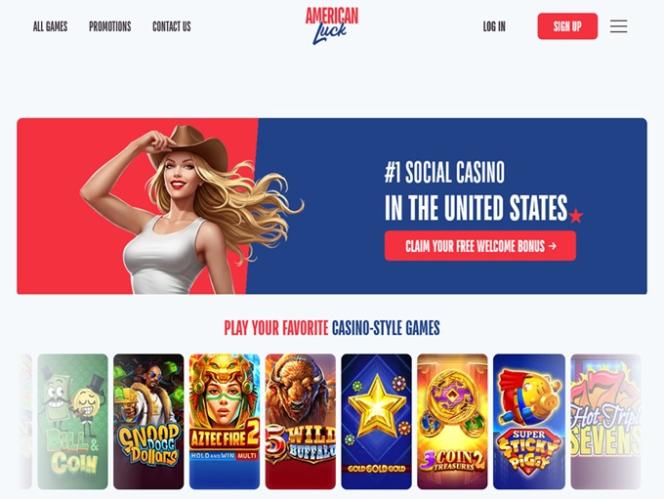664x499 pixels.
Task: Open the Contact Us link
Action: click(172, 27)
